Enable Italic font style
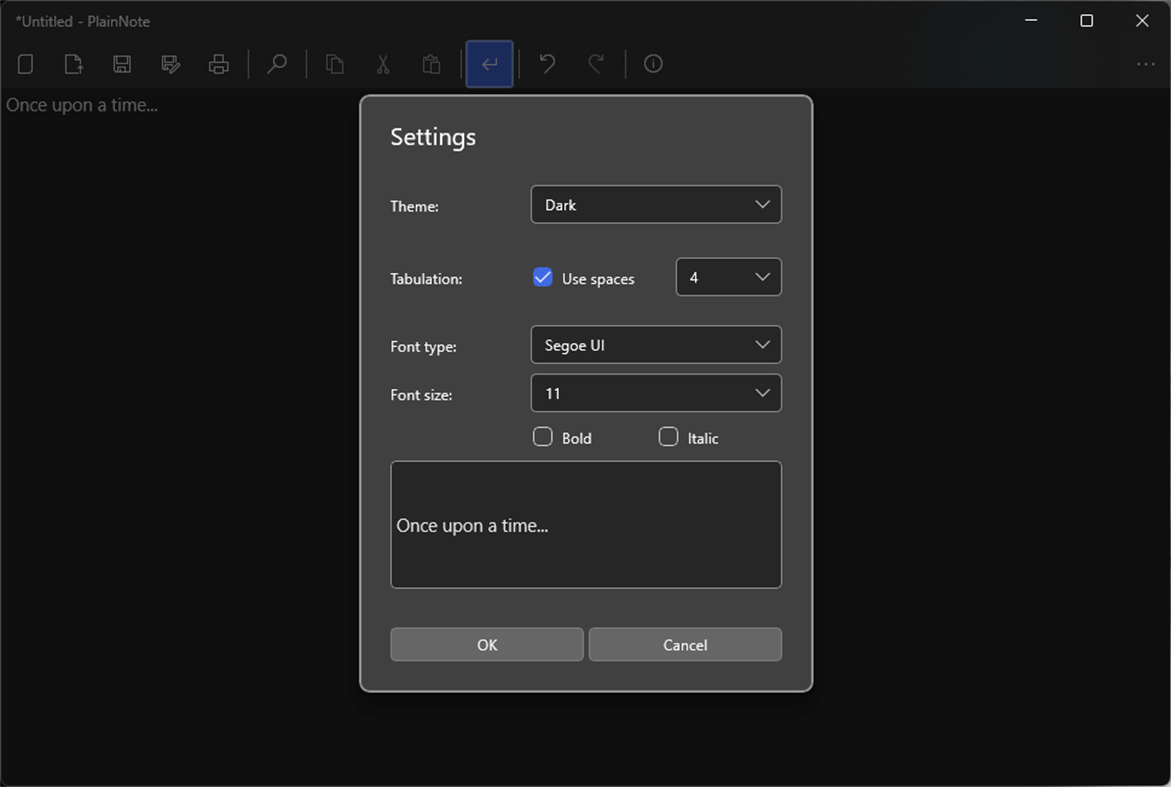 click(668, 436)
